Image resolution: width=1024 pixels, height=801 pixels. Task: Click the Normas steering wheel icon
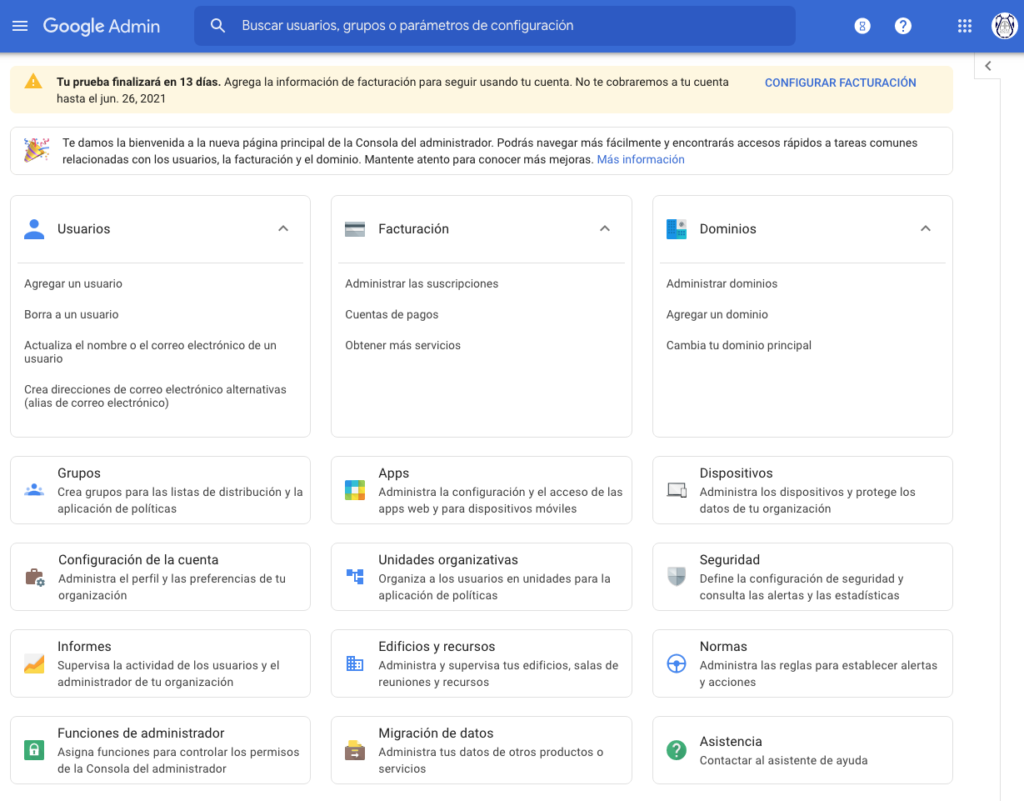pos(677,663)
